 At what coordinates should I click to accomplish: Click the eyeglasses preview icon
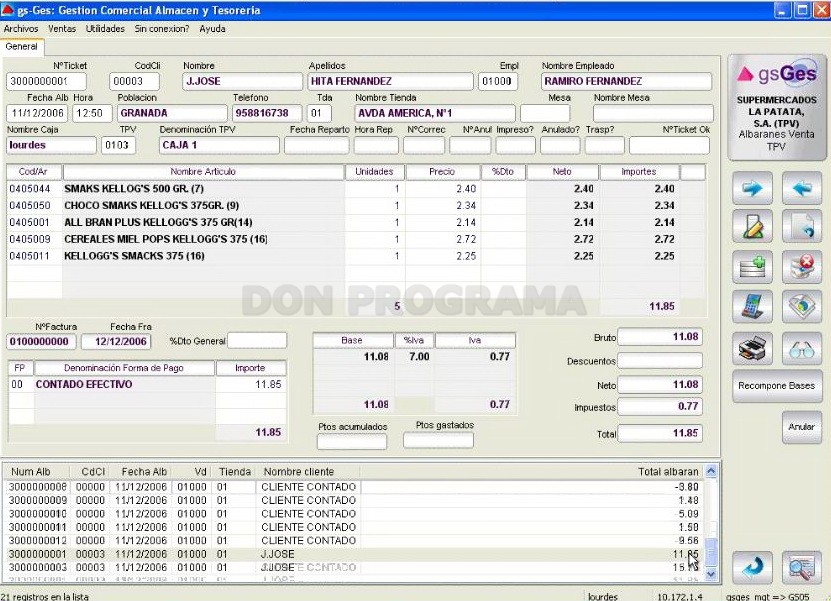(x=802, y=348)
